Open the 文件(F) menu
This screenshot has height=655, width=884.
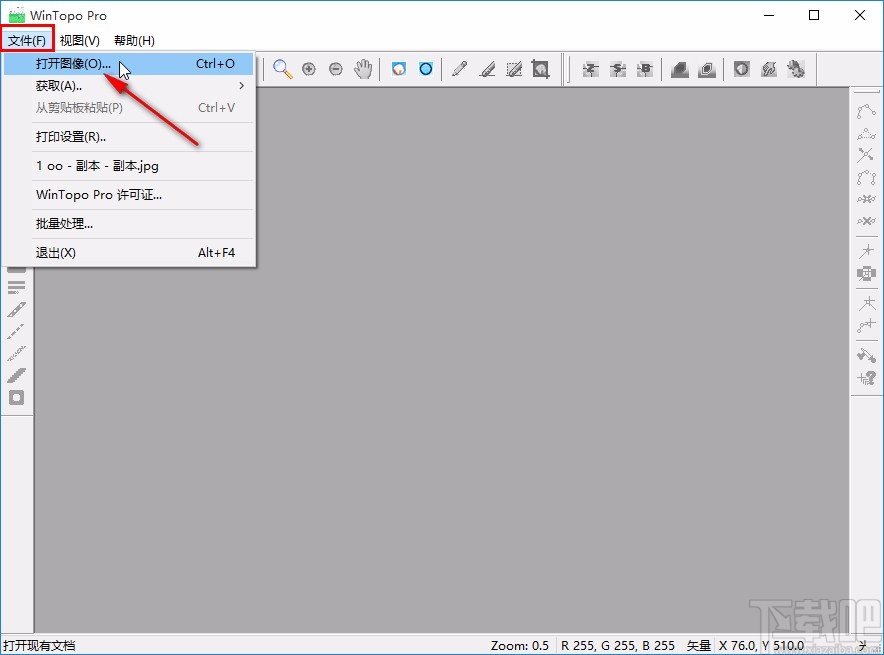pos(26,41)
